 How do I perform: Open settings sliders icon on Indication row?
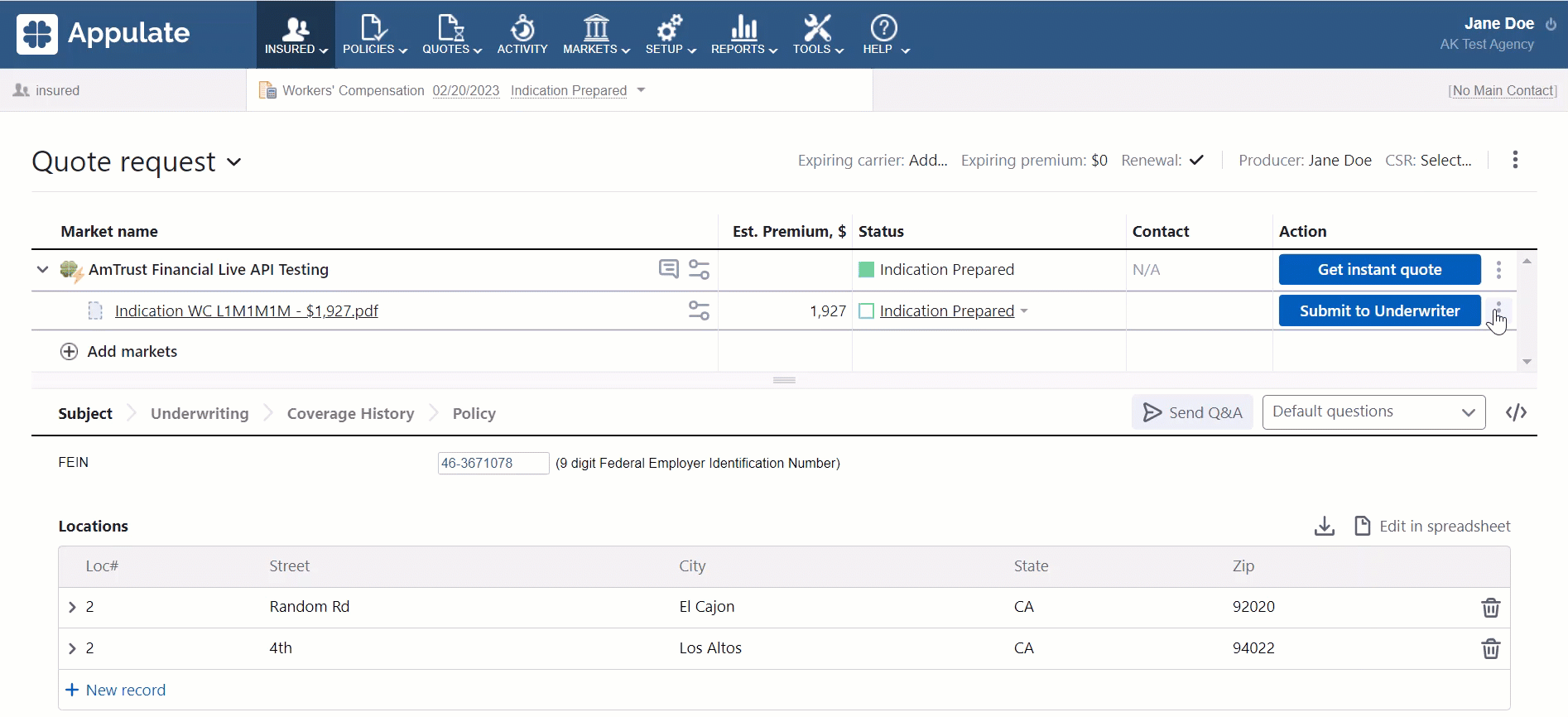coord(699,310)
